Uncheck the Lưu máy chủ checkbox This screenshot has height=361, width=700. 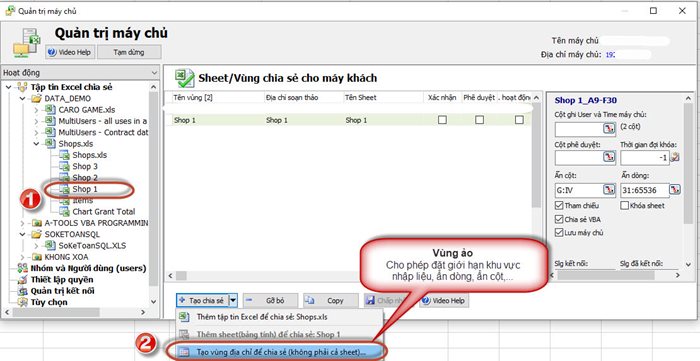click(x=558, y=232)
